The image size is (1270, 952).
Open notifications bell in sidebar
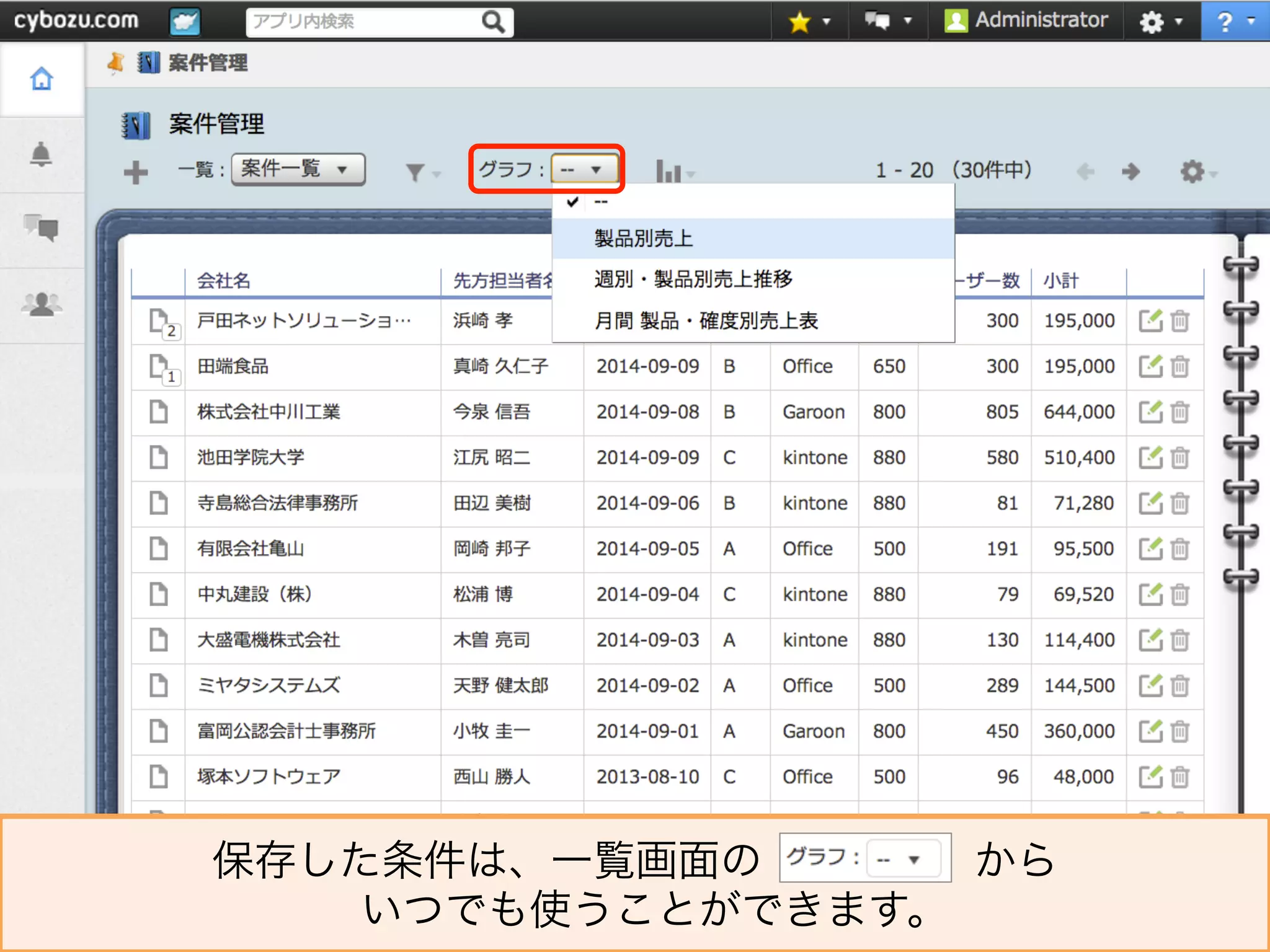click(x=41, y=154)
